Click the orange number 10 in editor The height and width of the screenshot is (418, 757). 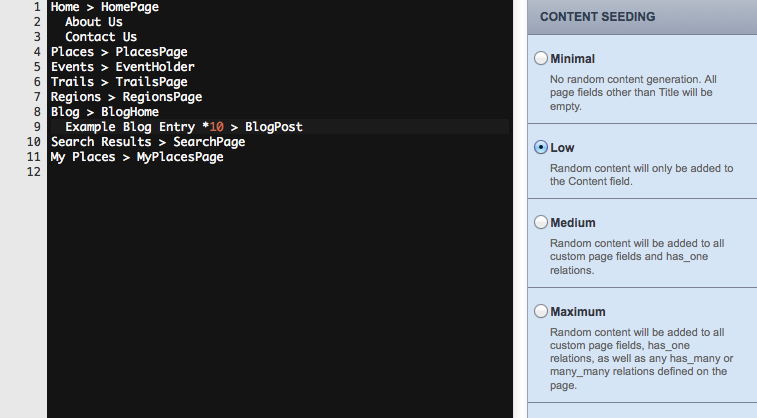pyautogui.click(x=216, y=127)
